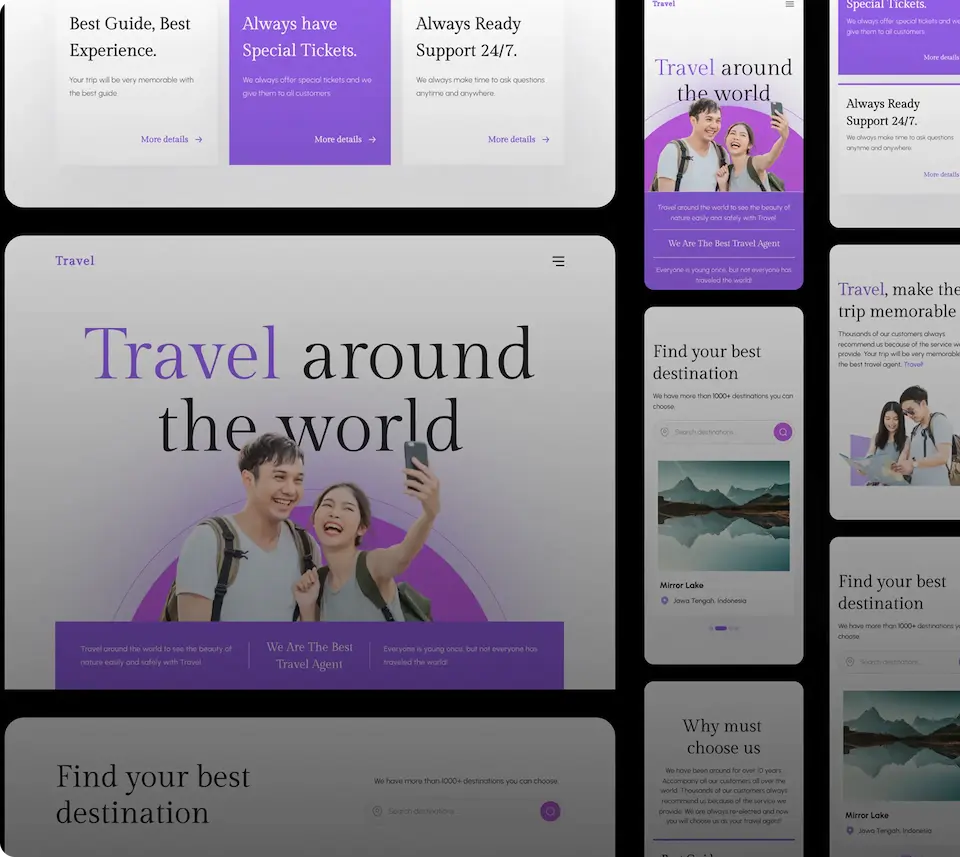Screen dimensions: 960x857
Task: Click 'Always Ready Support 24/7.' desktop card title
Action: (x=468, y=37)
